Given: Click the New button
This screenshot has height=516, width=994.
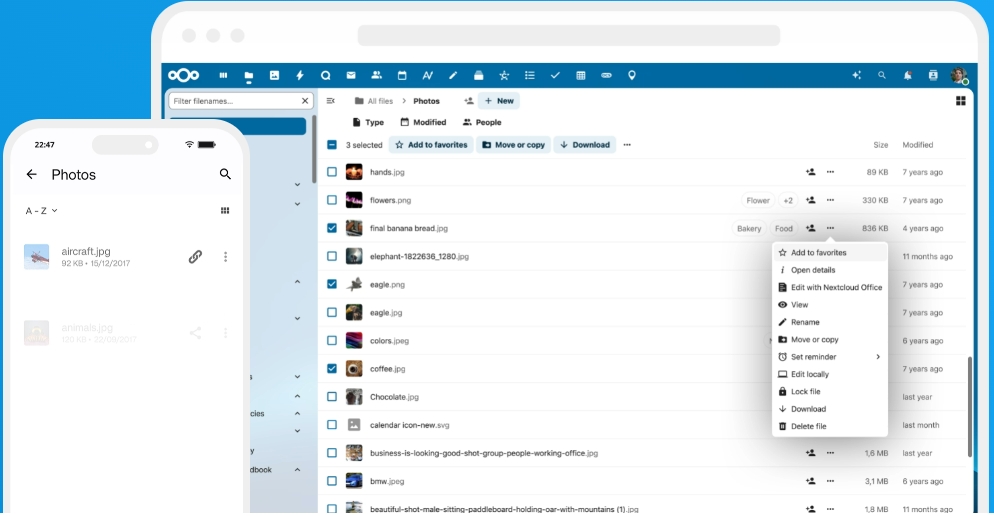Looking at the screenshot, I should [499, 101].
